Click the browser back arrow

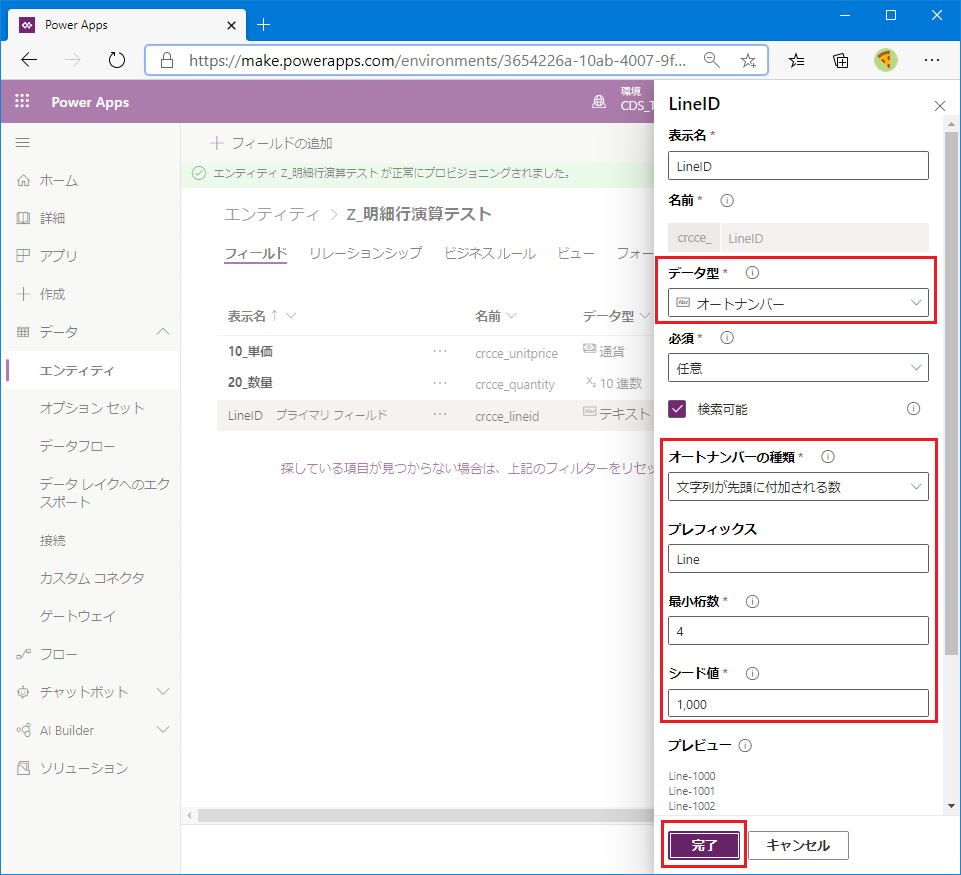[x=29, y=59]
